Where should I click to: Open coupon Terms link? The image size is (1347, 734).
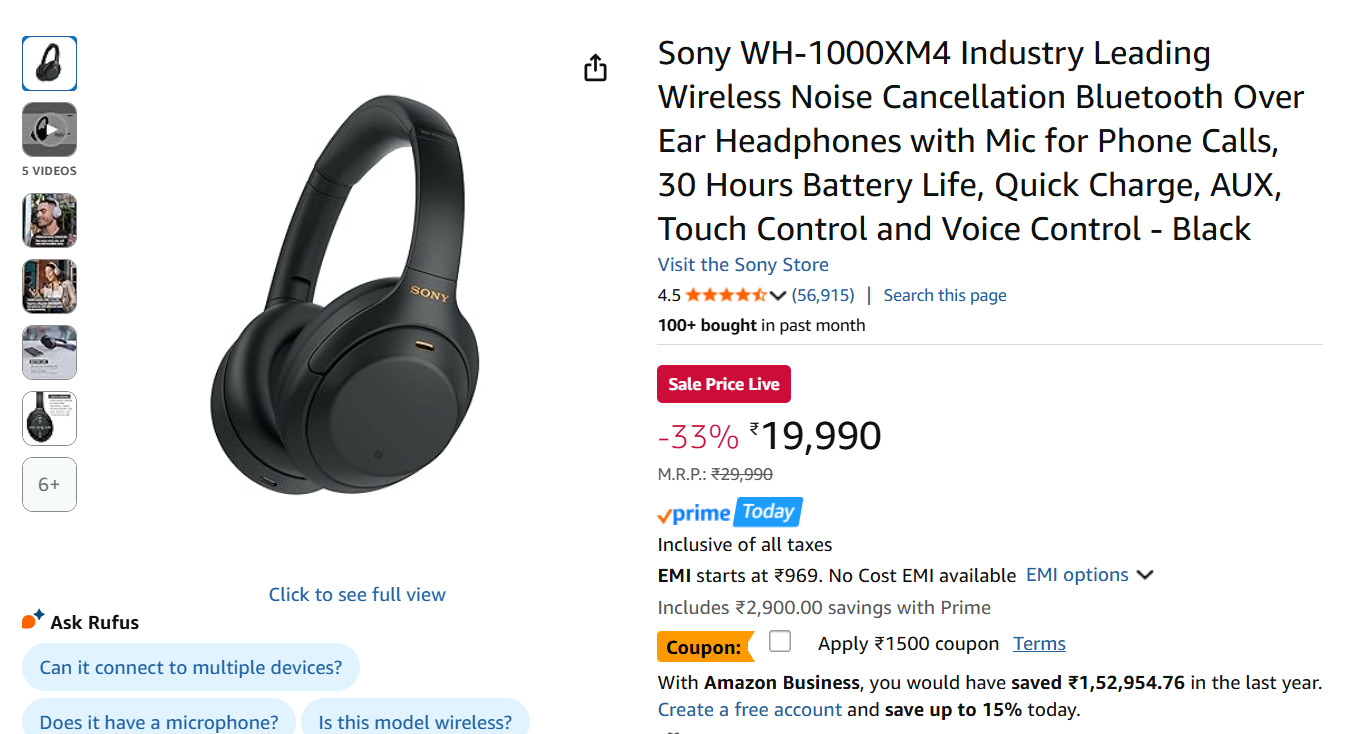point(1039,644)
